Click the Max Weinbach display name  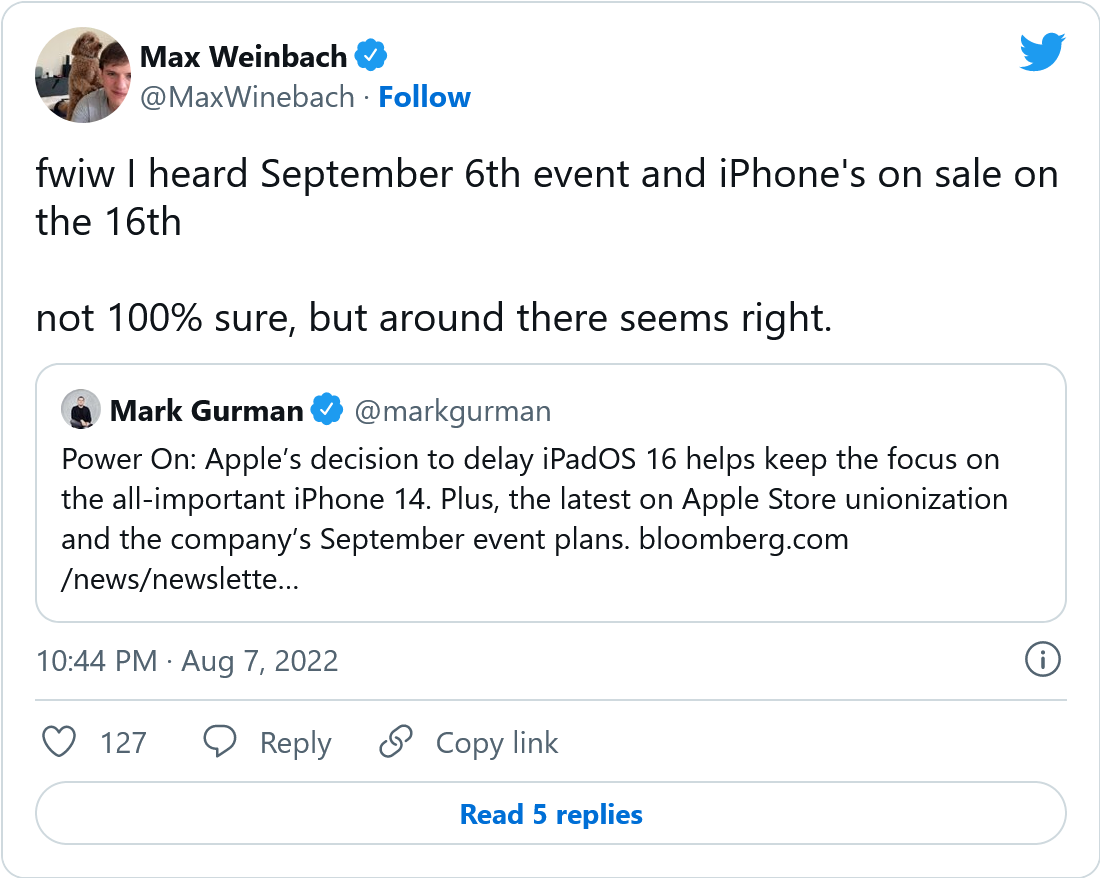pos(243,56)
